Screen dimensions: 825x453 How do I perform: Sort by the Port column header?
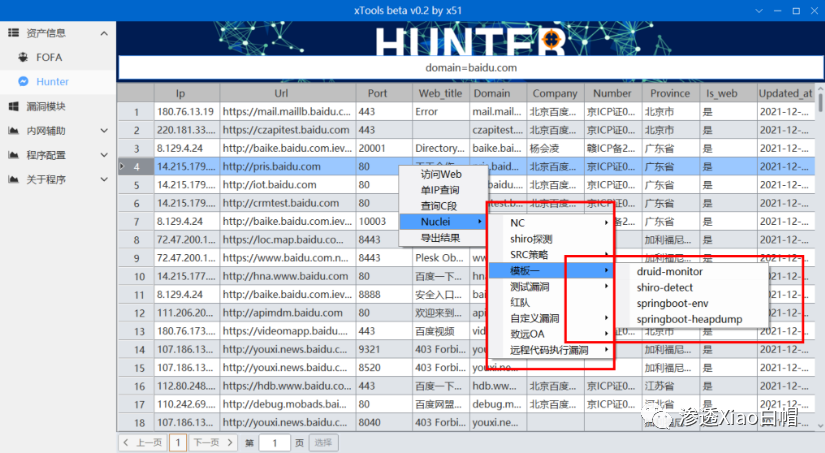[384, 93]
